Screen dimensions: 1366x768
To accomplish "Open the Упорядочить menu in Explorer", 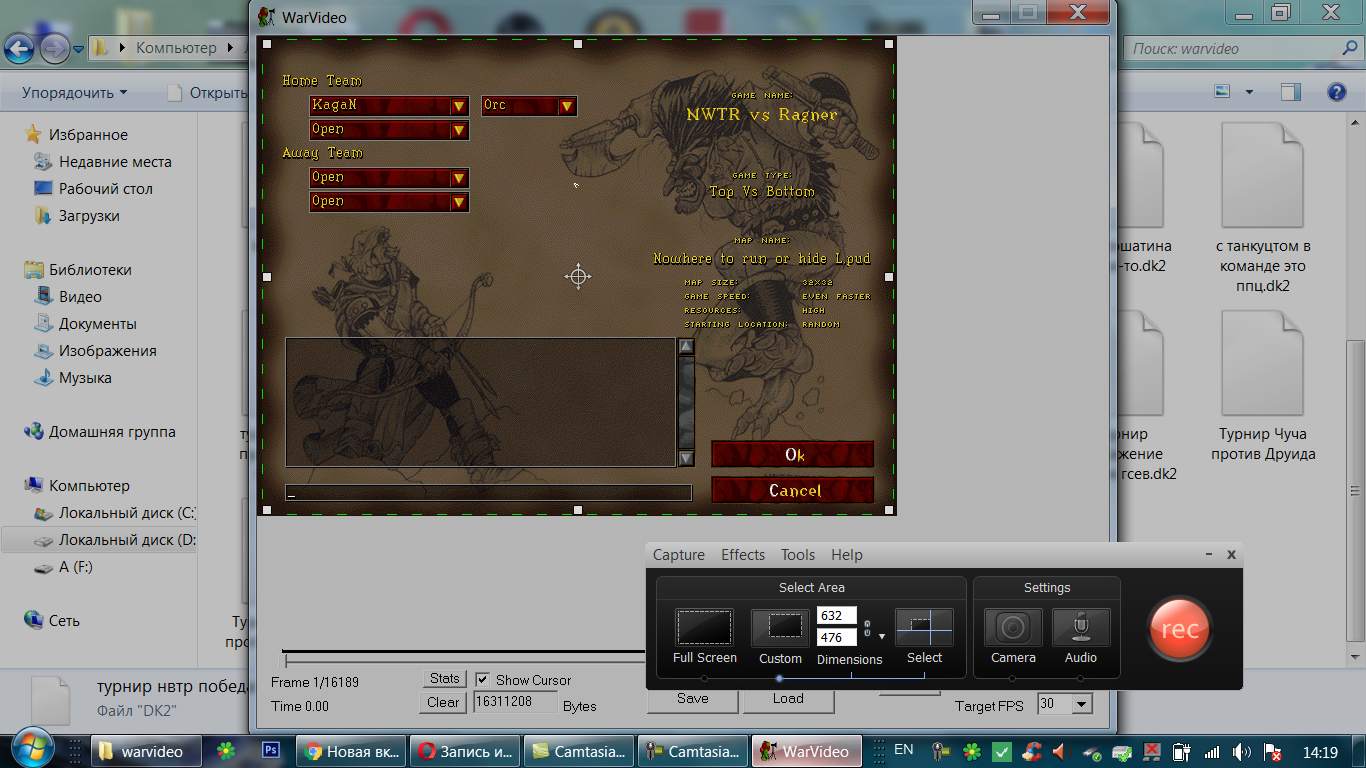I will click(74, 93).
